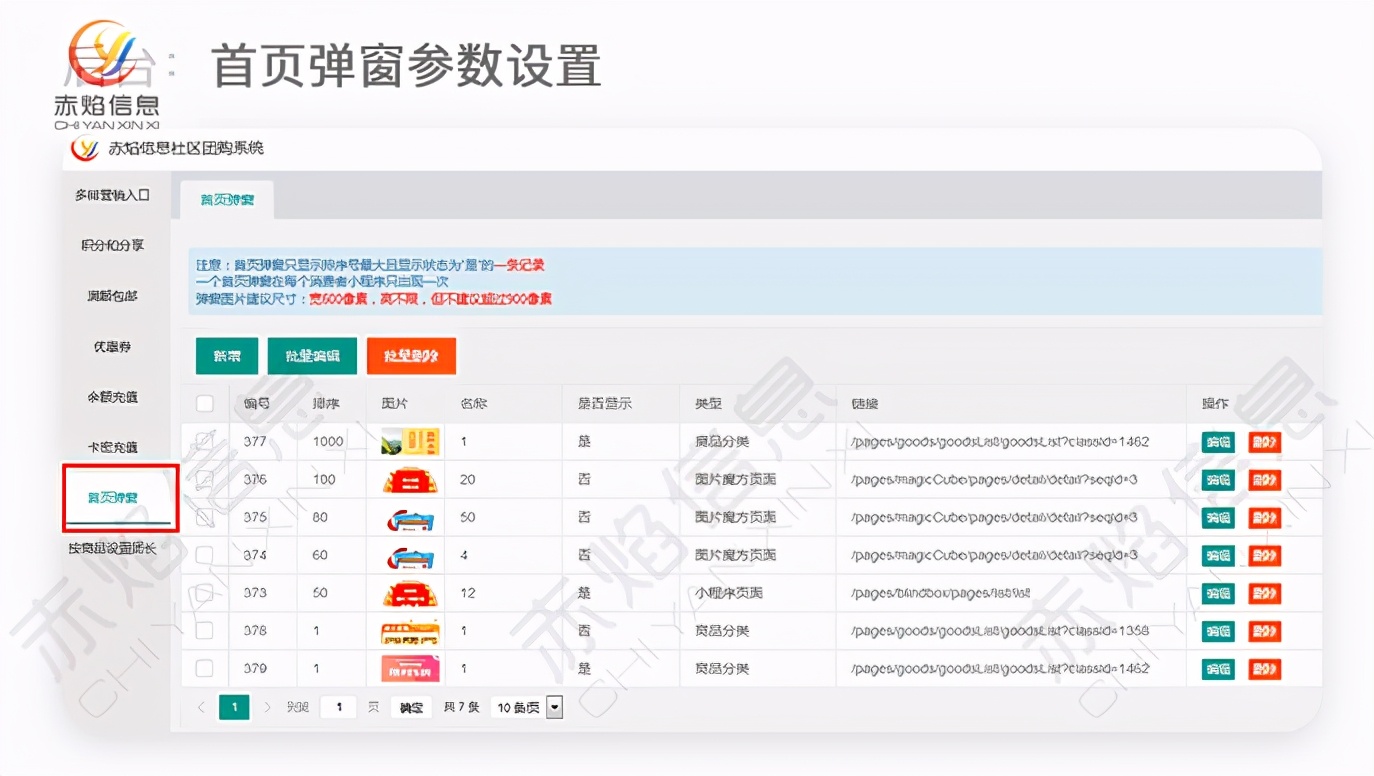Click the 批量编辑 button
Image resolution: width=1374 pixels, height=776 pixels.
[x=312, y=356]
